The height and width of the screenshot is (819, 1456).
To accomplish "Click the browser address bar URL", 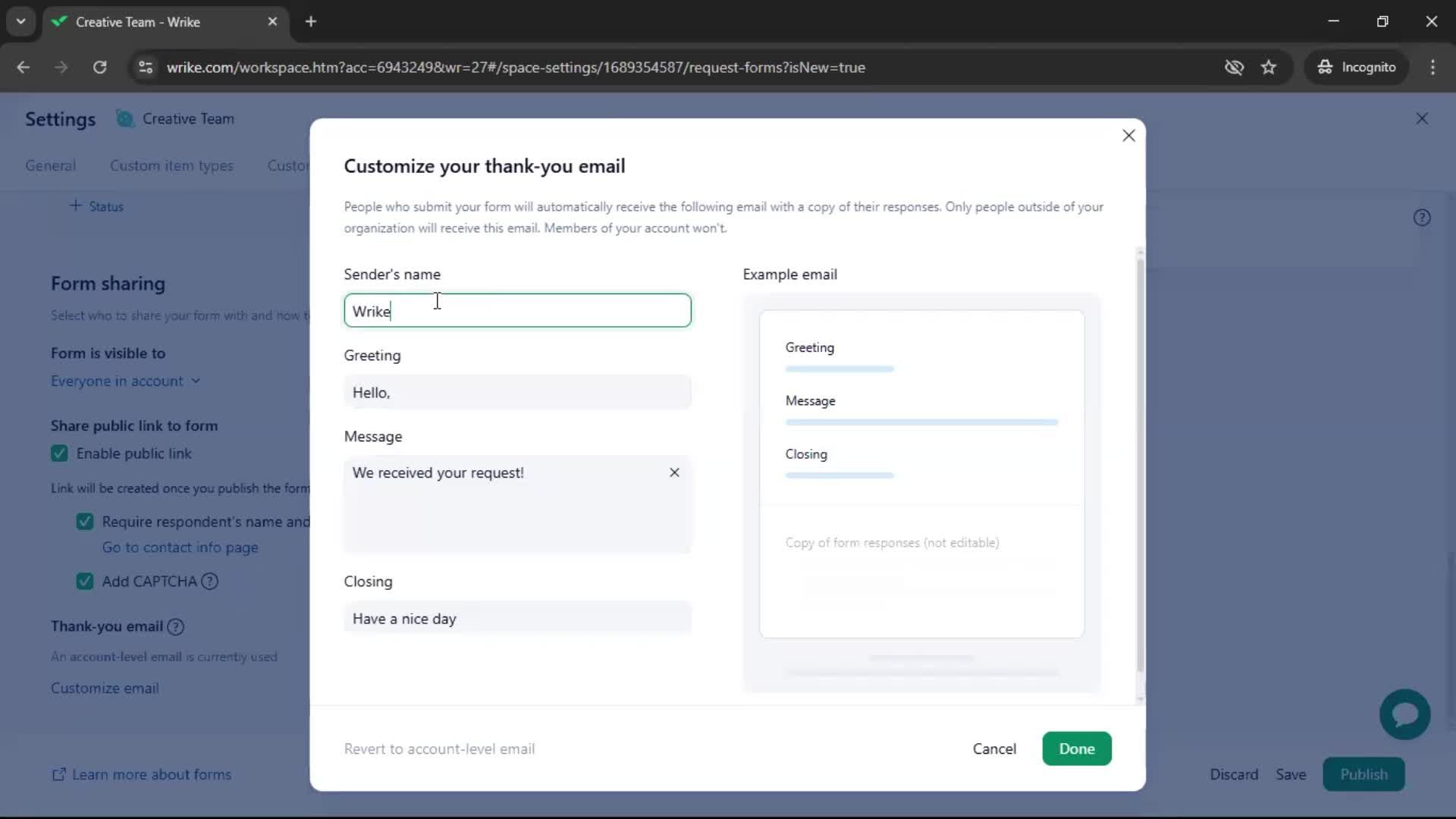I will click(x=516, y=67).
